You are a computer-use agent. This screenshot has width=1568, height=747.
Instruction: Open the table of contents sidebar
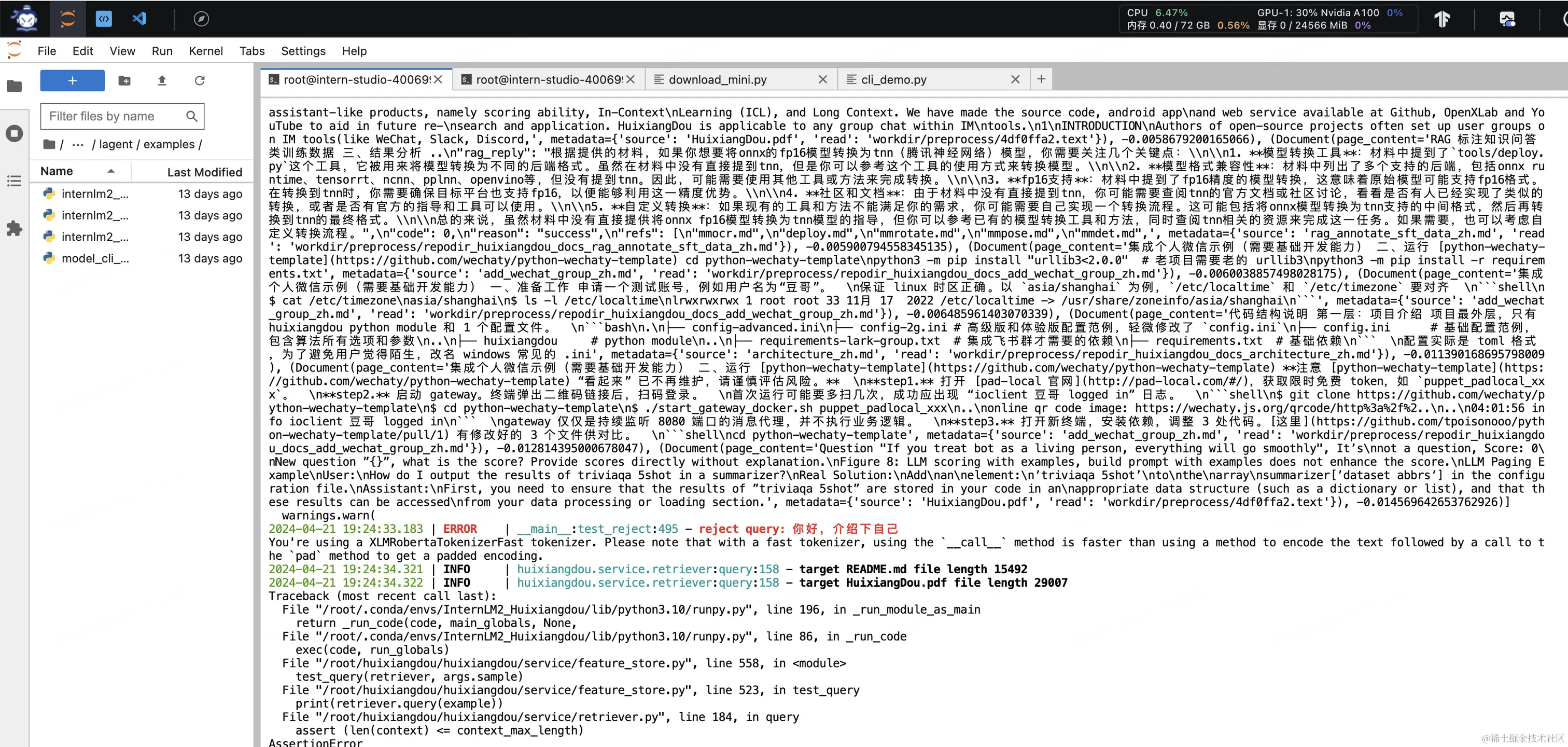[15, 181]
